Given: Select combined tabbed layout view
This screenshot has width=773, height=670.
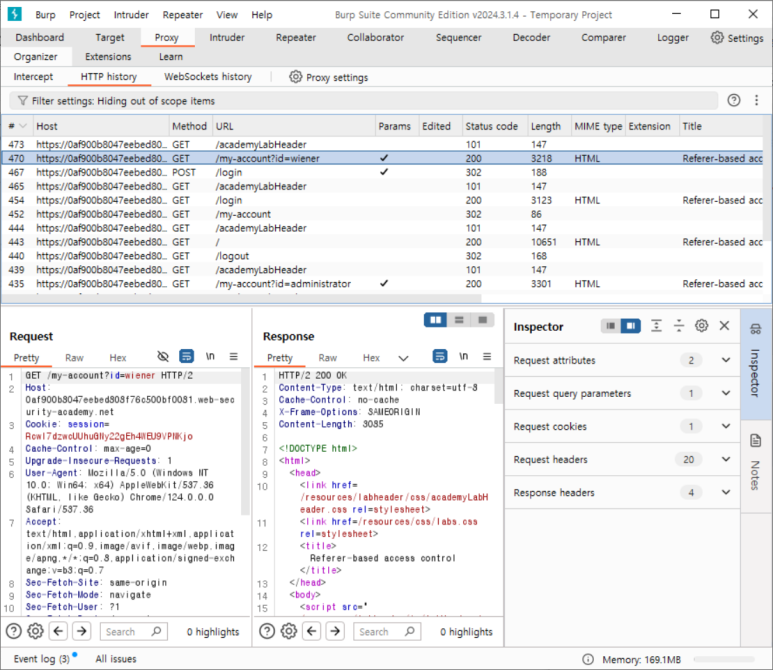Looking at the screenshot, I should coord(483,320).
